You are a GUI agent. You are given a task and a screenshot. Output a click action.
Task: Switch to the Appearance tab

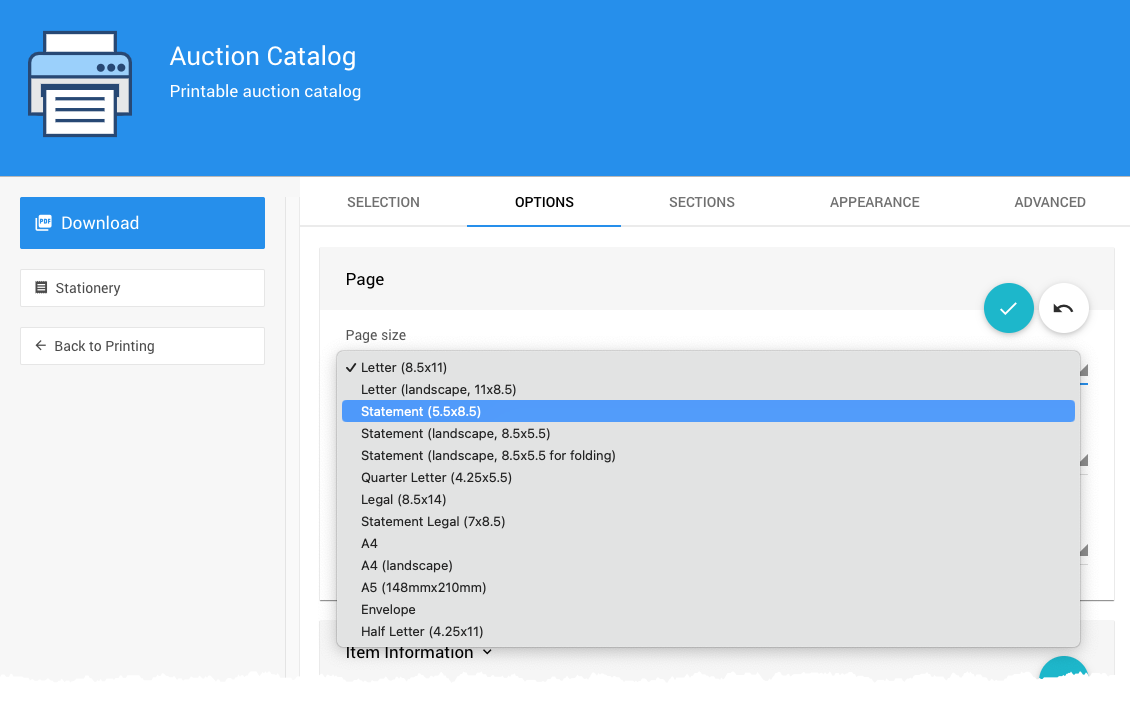874,202
